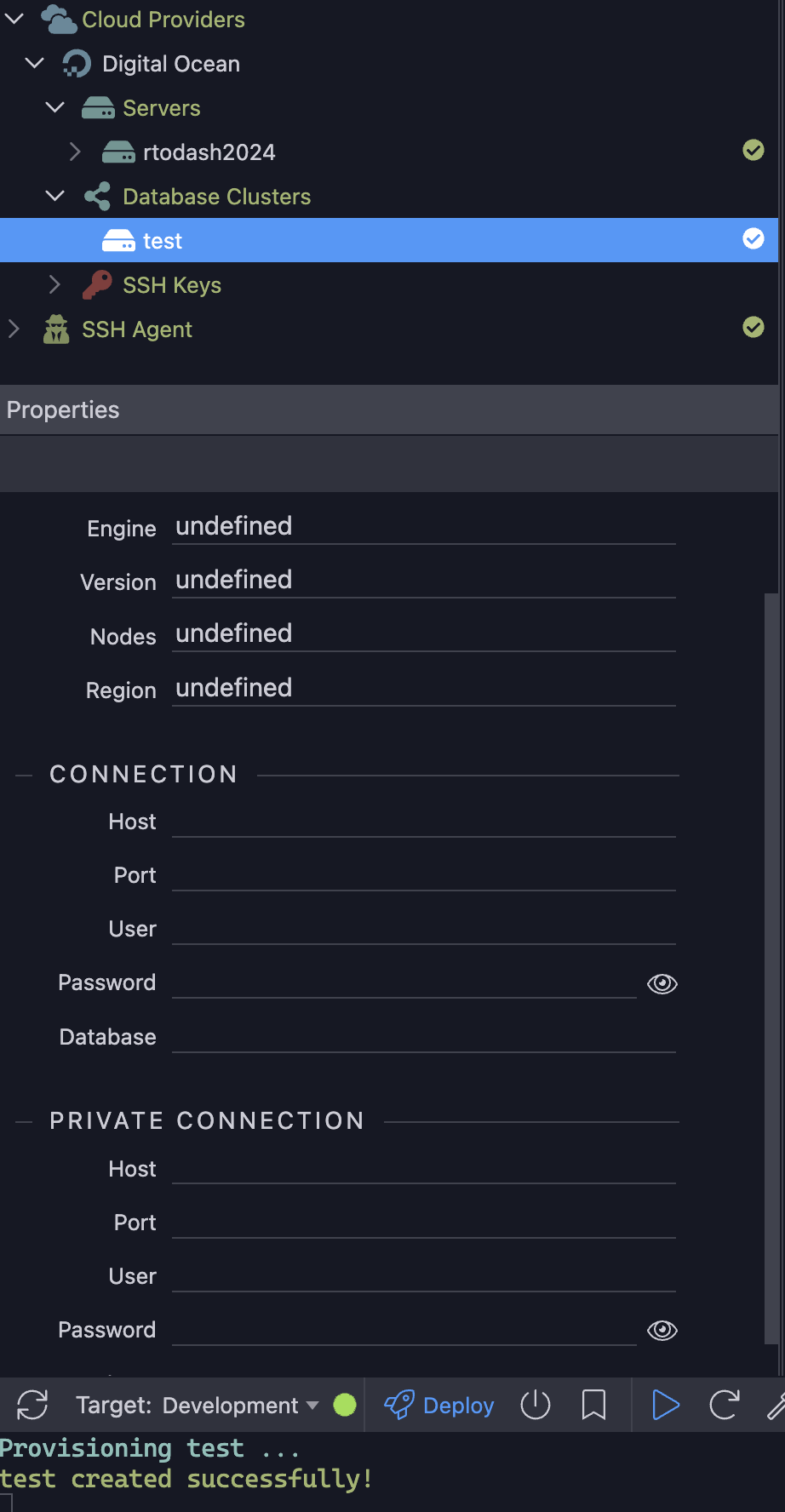Viewport: 785px width, 1512px height.
Task: Expand the rtodash2024 server node
Action: tap(75, 152)
